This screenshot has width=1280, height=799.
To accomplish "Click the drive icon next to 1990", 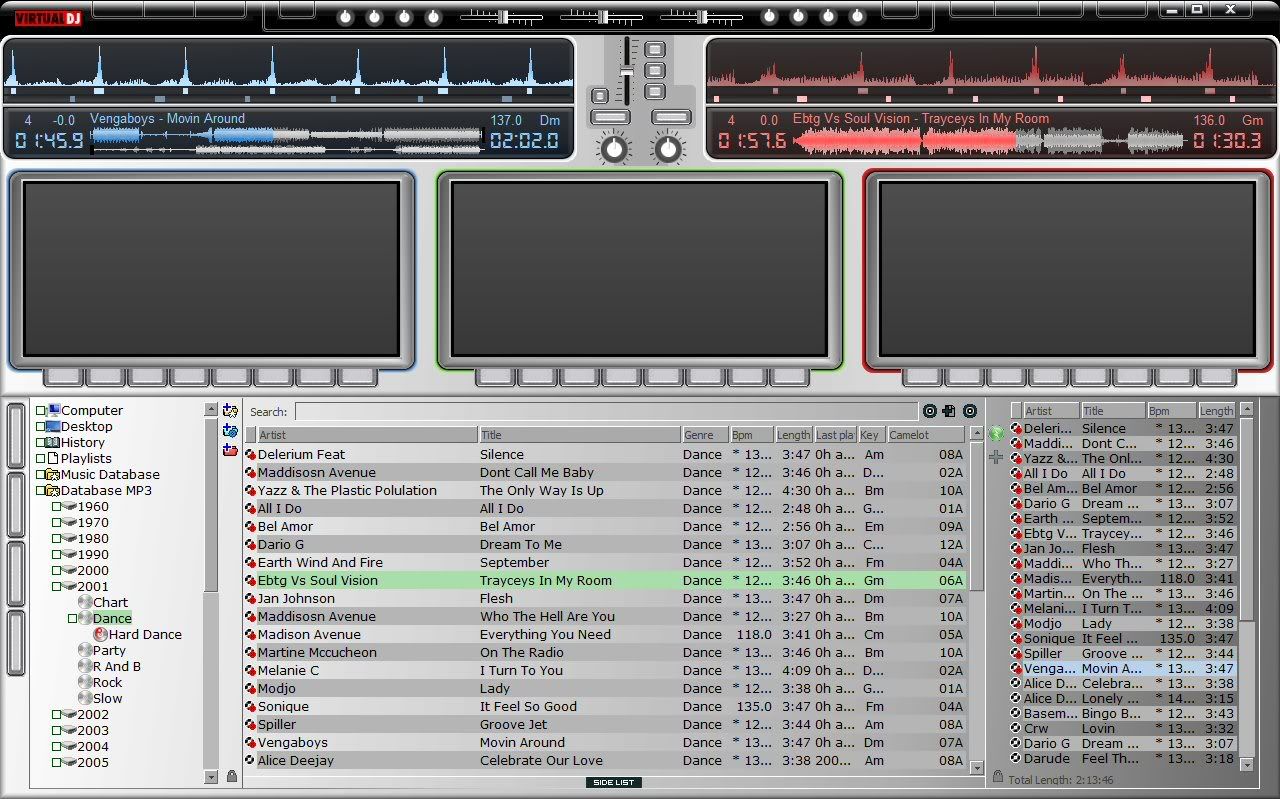I will coord(70,554).
